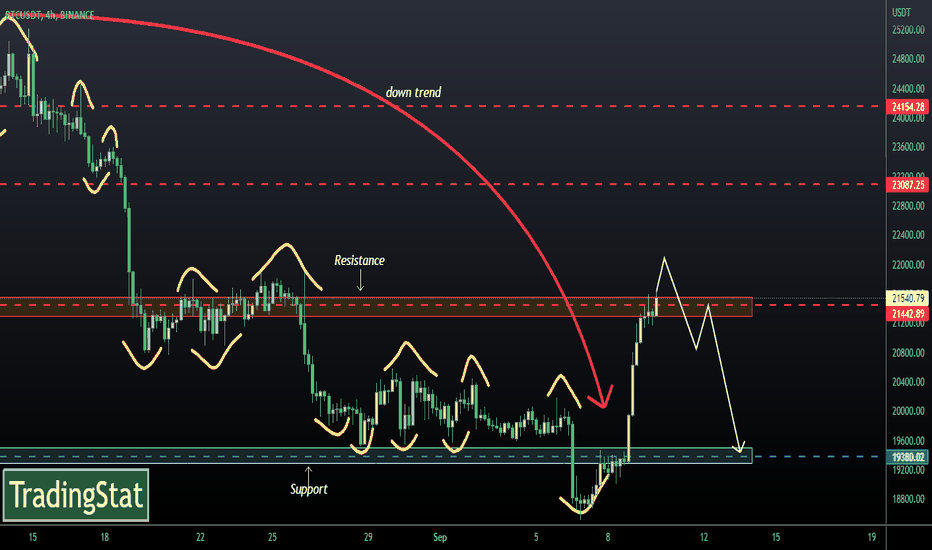Click the 'Sep' month label on time axis

click(440, 537)
